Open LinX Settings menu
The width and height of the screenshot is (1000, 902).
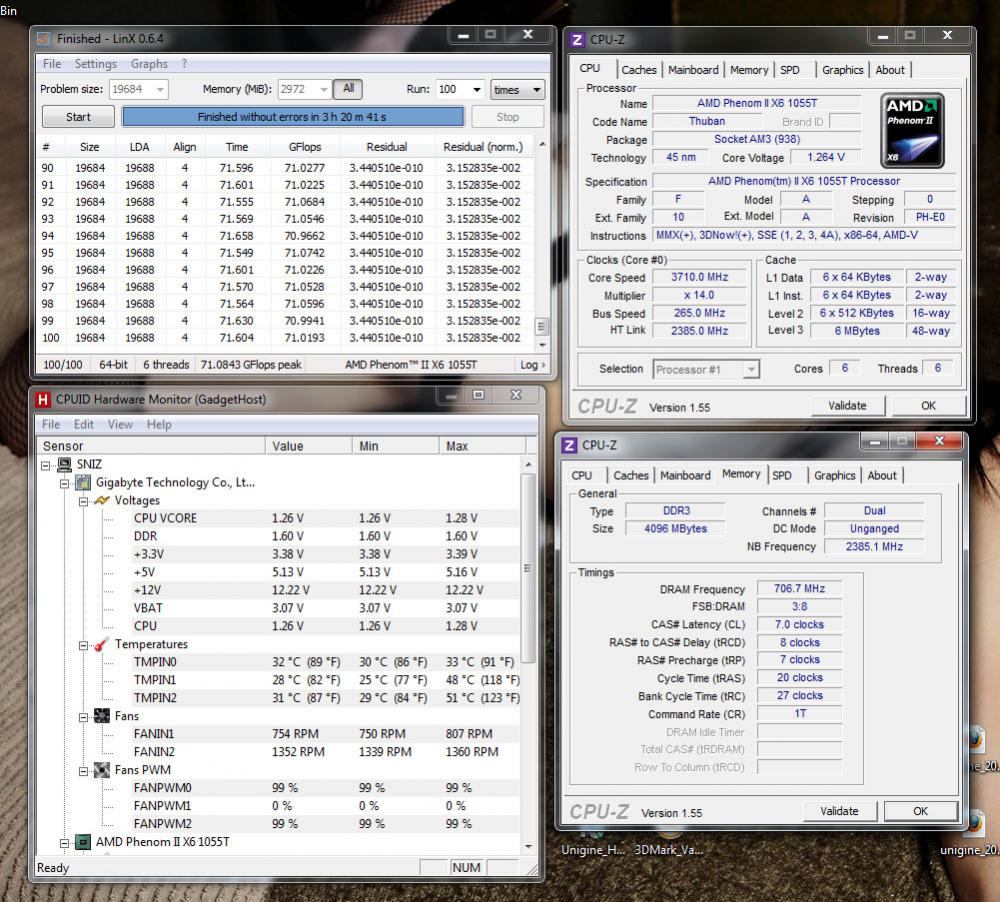(96, 64)
